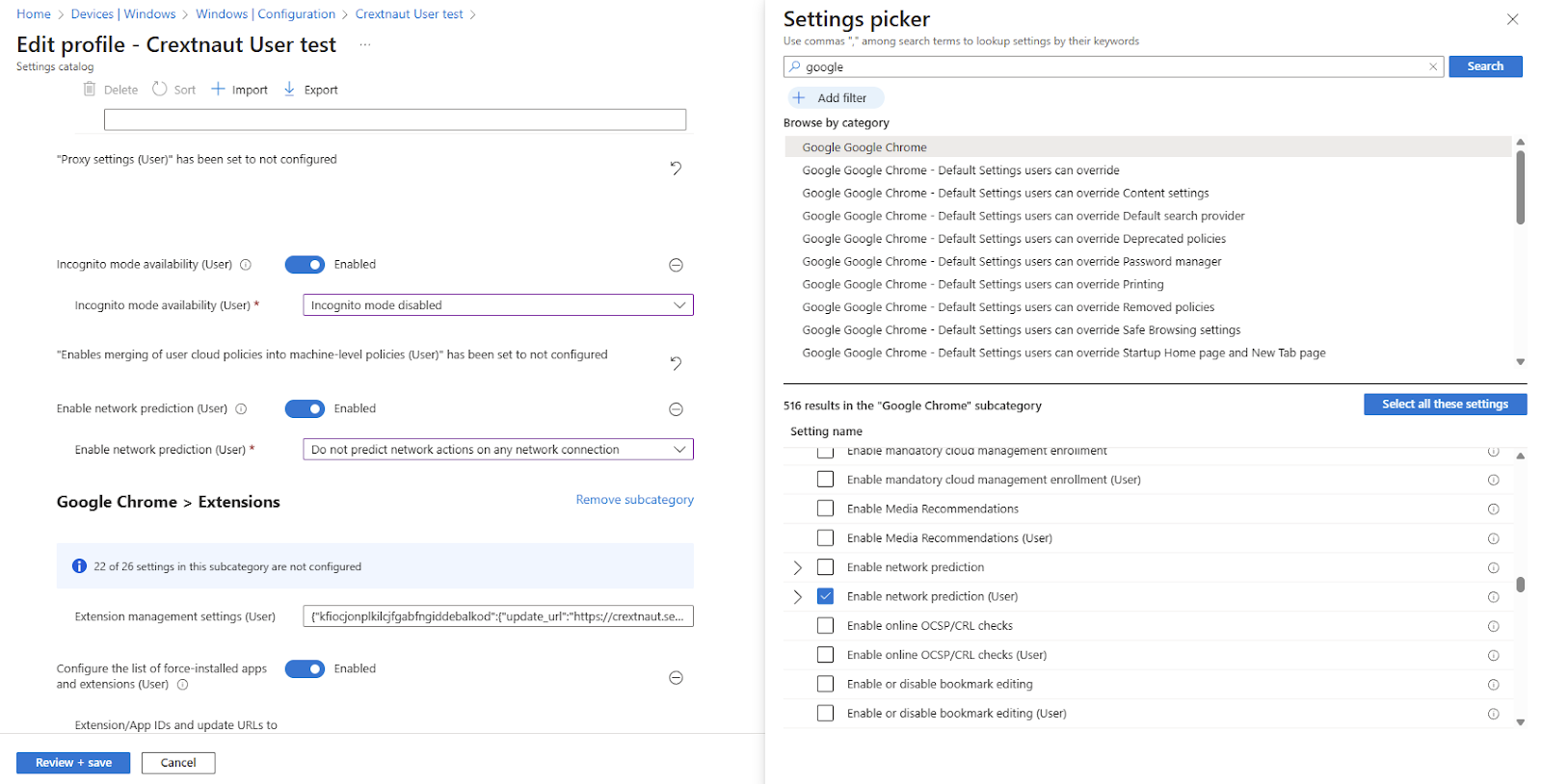
Task: Go to Devices | Windows breadcrumb
Action: point(123,14)
